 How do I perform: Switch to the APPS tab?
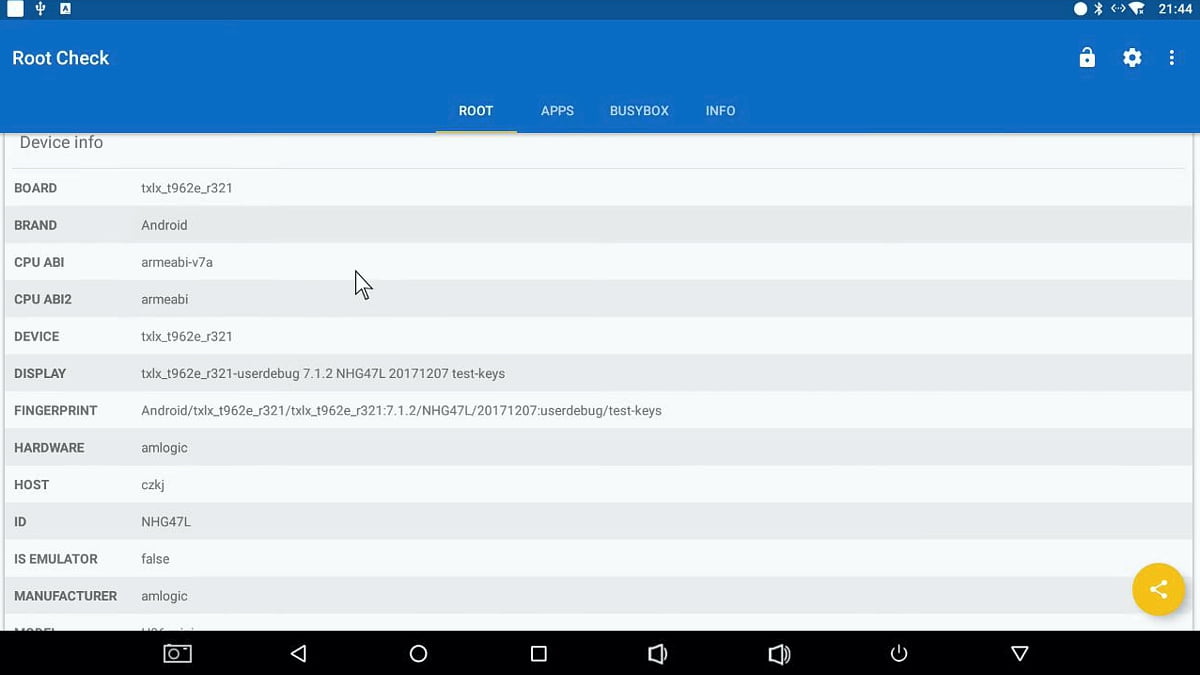click(557, 111)
